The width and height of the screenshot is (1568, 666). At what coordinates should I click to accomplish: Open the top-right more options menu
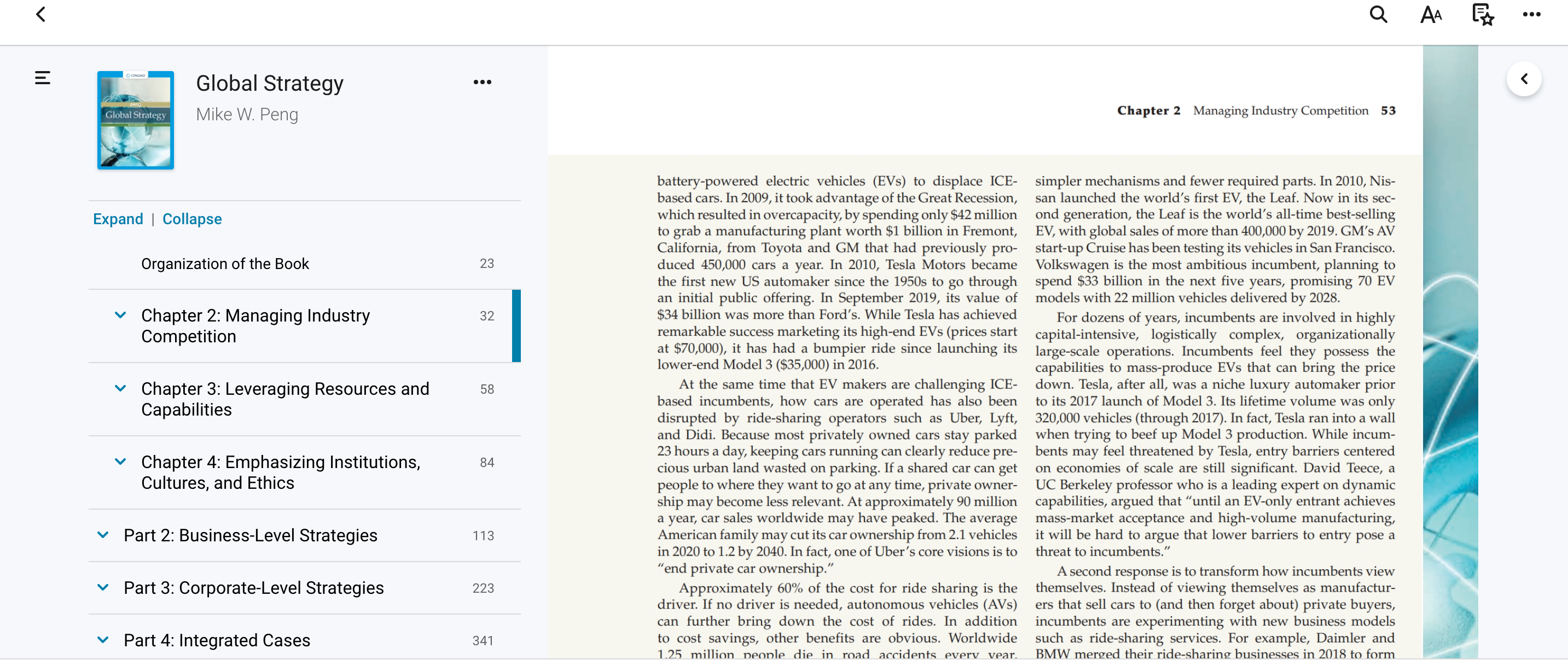point(1531,15)
